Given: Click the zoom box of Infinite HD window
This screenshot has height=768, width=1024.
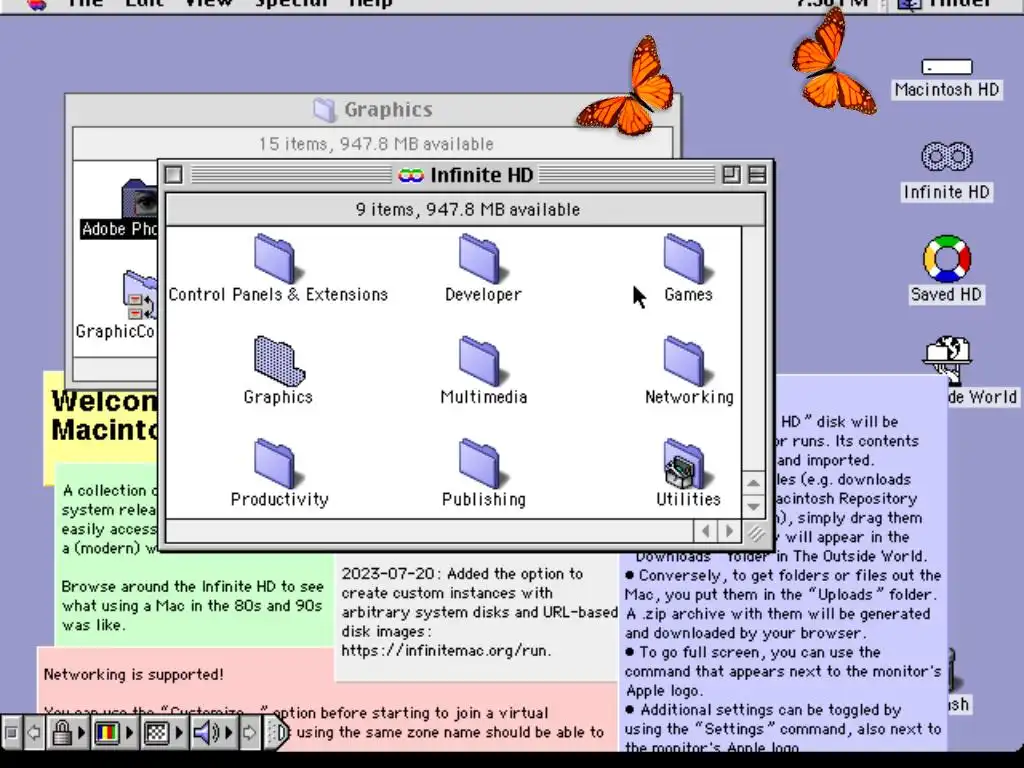Looking at the screenshot, I should tap(731, 175).
